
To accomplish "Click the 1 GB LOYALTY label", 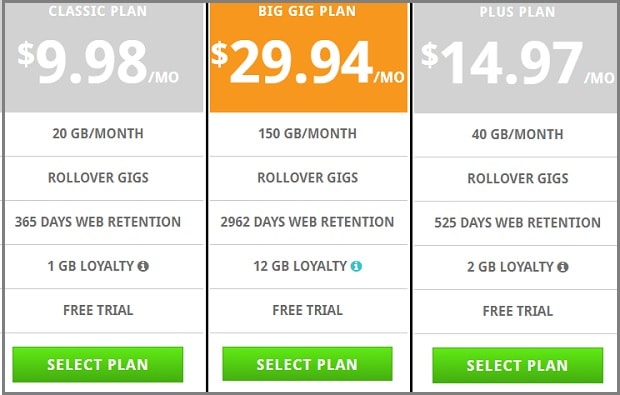I will pos(91,266).
